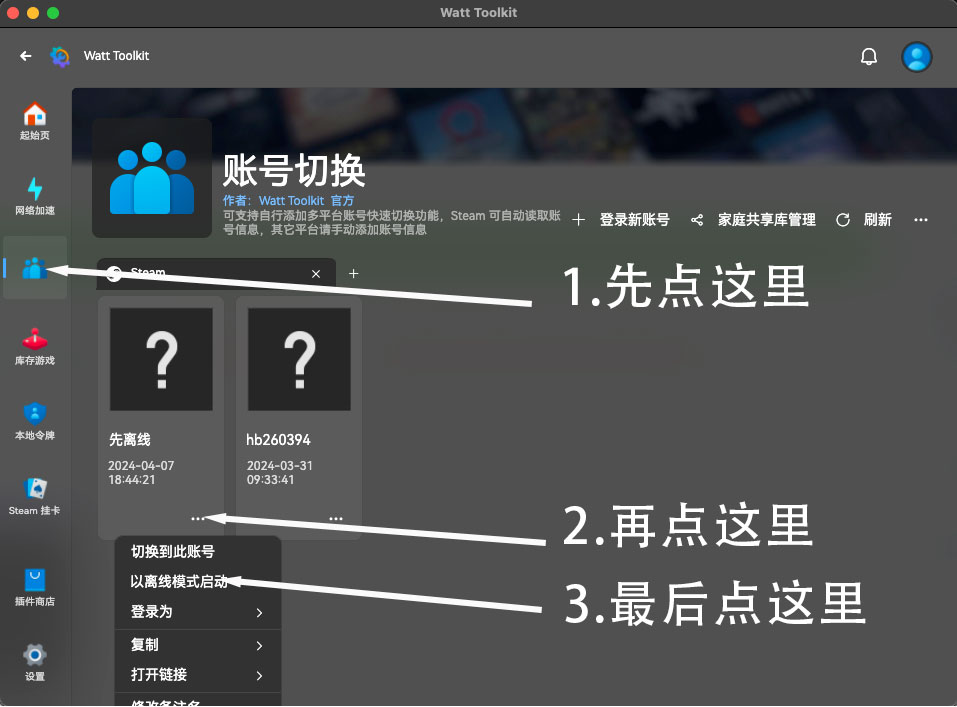Image resolution: width=957 pixels, height=707 pixels.
Task: Open the user profile avatar
Action: (x=916, y=57)
